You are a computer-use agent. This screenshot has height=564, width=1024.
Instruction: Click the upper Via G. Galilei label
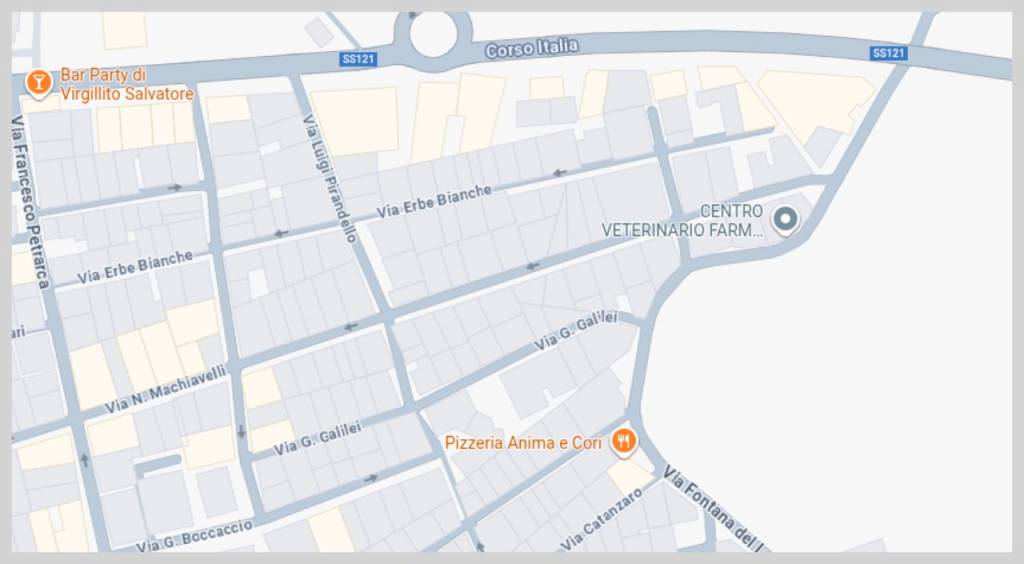[575, 331]
